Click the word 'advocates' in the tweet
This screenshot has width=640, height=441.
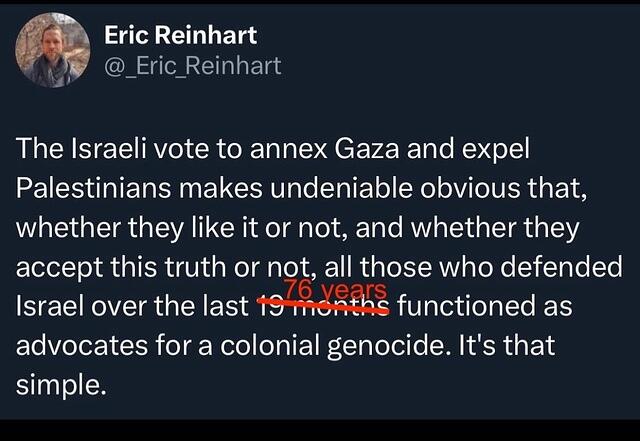tap(82, 345)
